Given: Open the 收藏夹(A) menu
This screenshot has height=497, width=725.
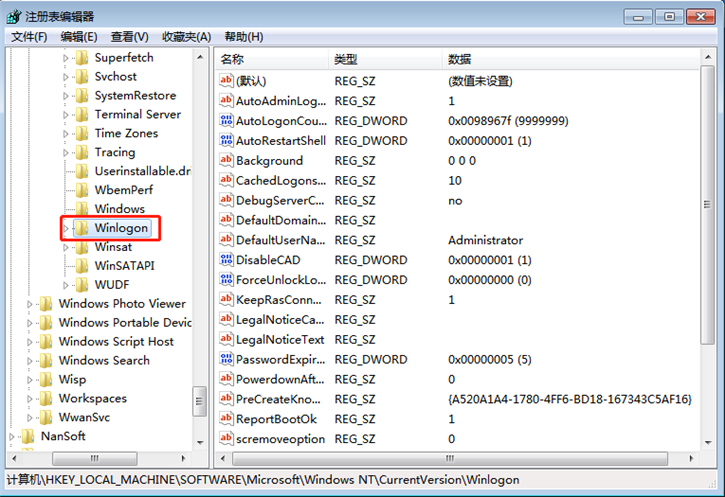Looking at the screenshot, I should (185, 37).
